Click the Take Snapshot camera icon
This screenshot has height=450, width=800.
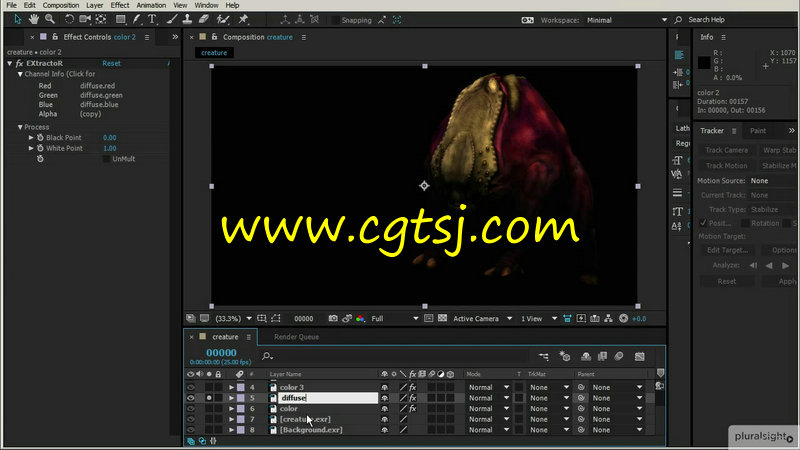click(333, 318)
